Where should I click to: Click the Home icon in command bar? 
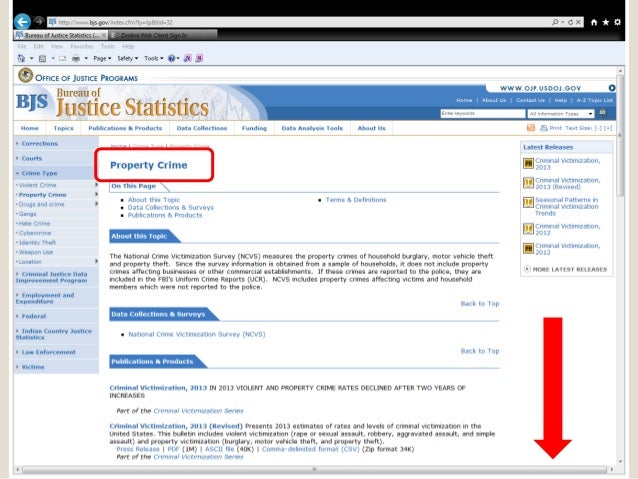click(x=21, y=58)
